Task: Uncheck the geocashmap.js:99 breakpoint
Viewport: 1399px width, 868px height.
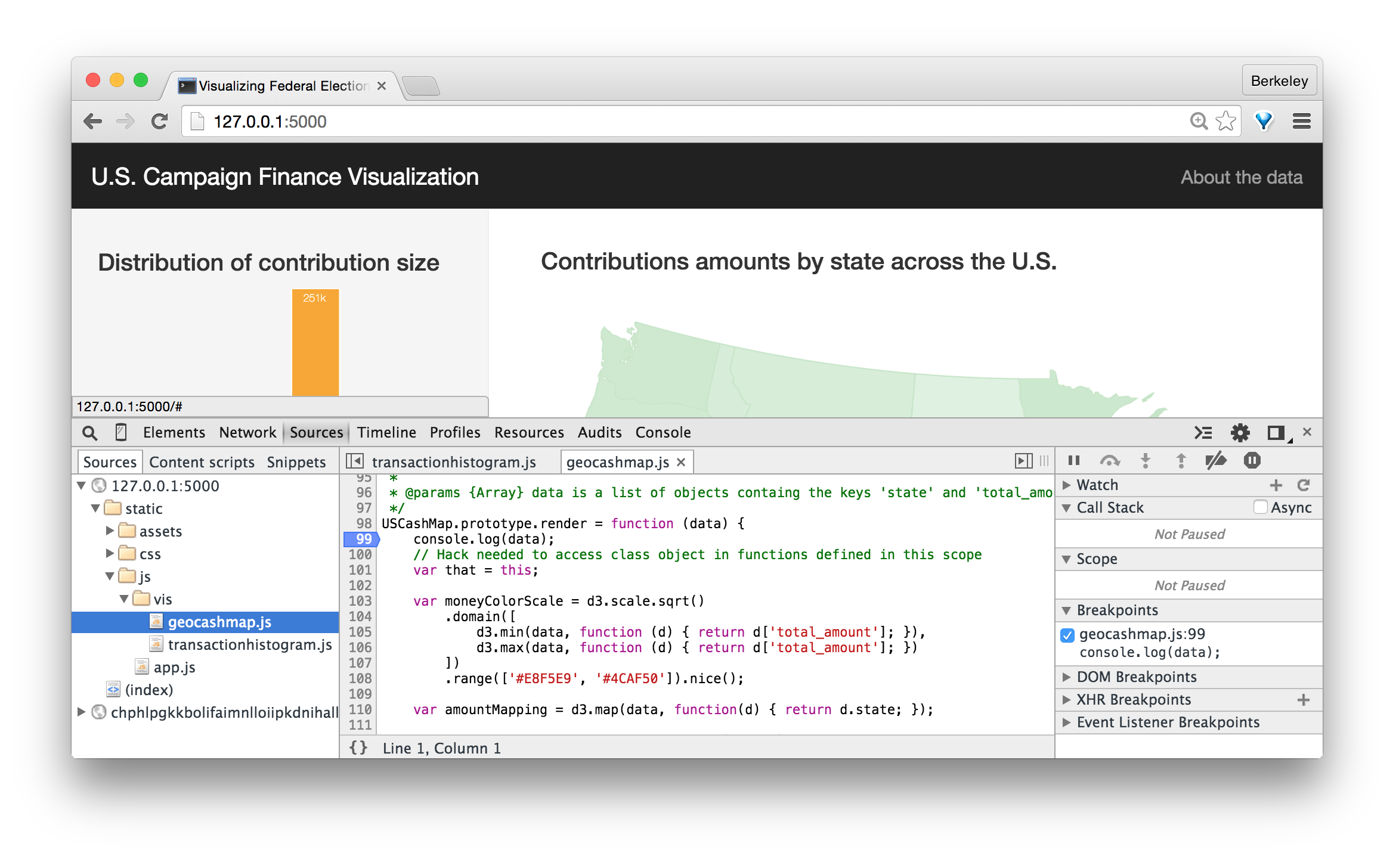Action: 1067,635
